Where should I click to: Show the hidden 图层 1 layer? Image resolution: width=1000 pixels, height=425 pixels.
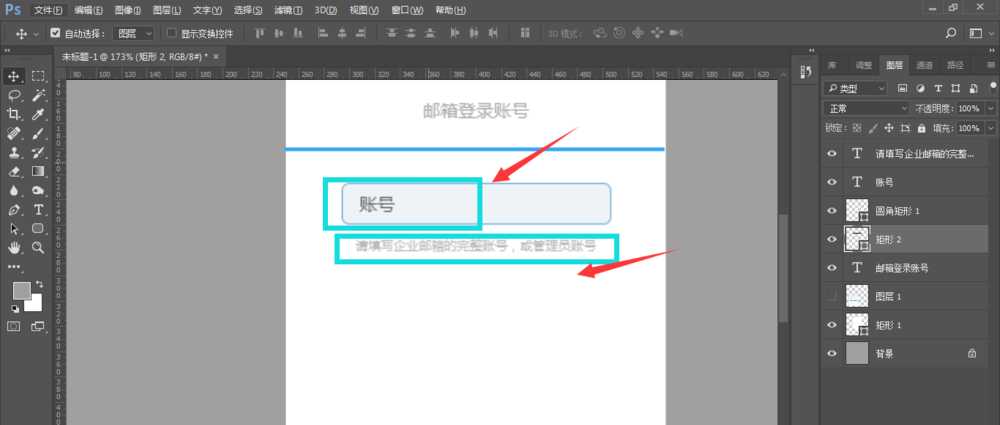point(832,296)
